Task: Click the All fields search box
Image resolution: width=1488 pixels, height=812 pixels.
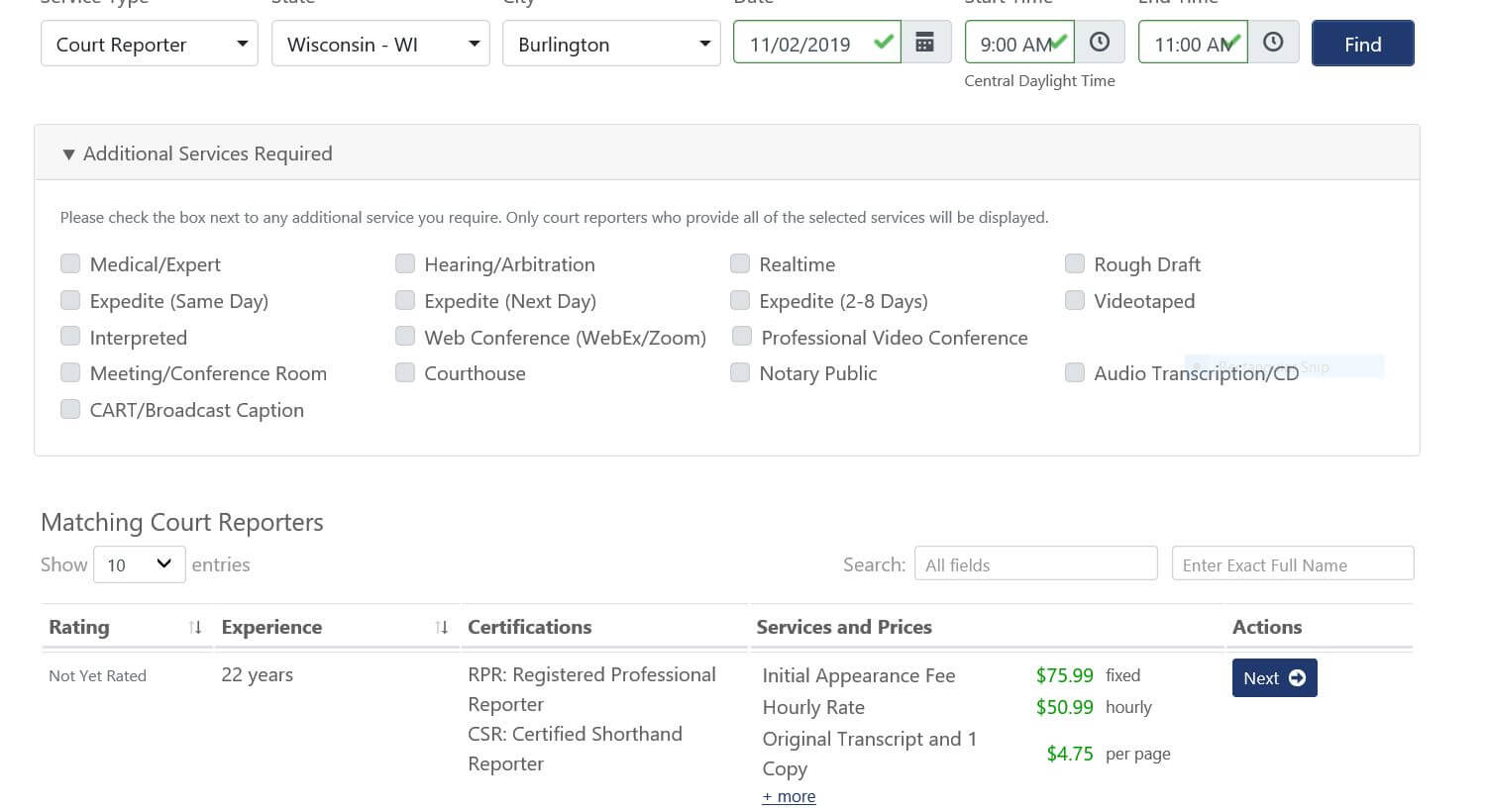Action: coord(1035,564)
